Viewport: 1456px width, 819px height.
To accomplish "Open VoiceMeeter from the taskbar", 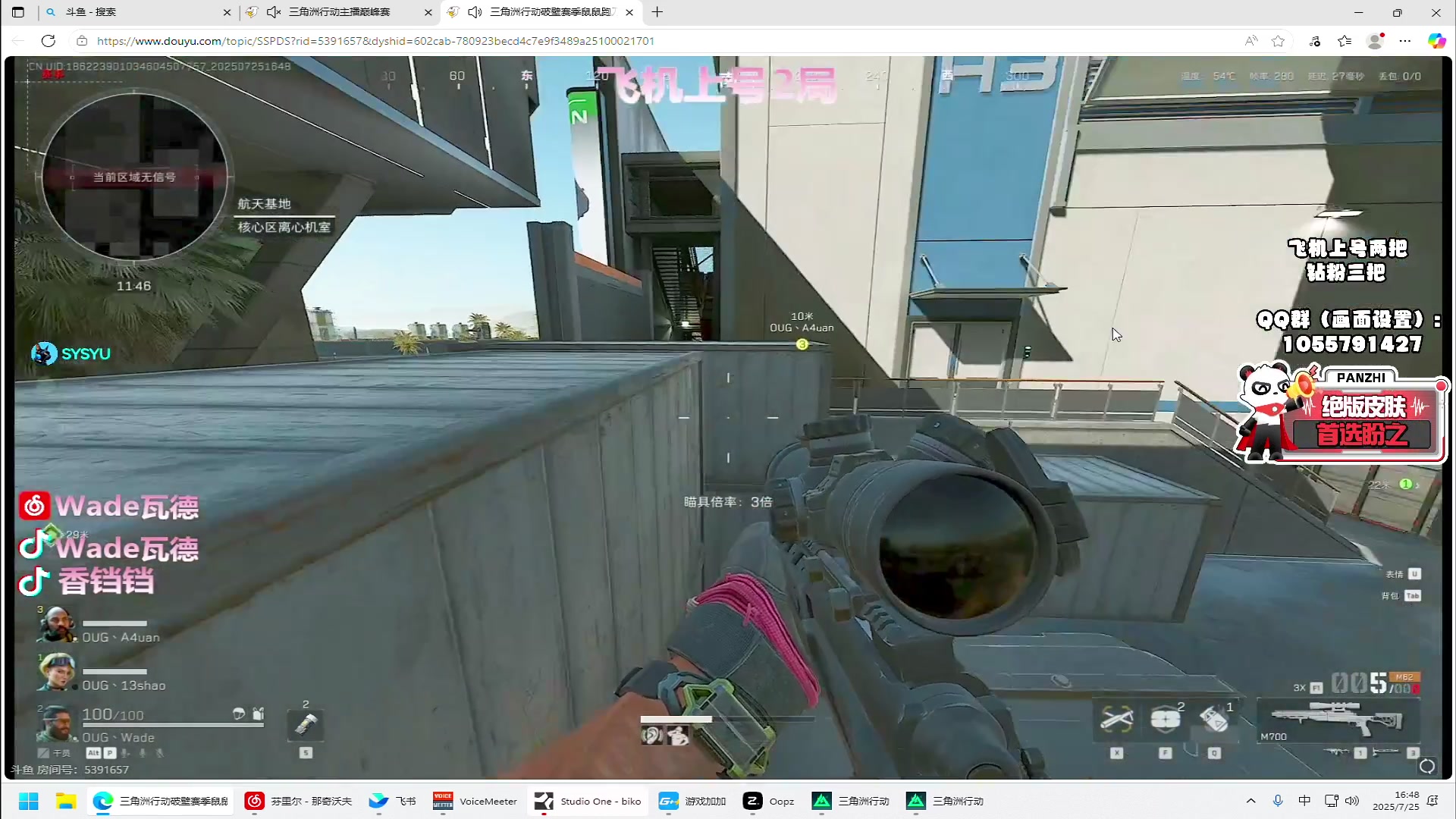I will [x=475, y=801].
